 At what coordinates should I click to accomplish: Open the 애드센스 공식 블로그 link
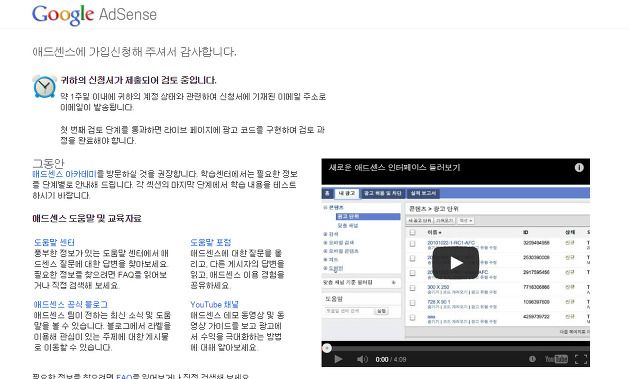click(70, 304)
